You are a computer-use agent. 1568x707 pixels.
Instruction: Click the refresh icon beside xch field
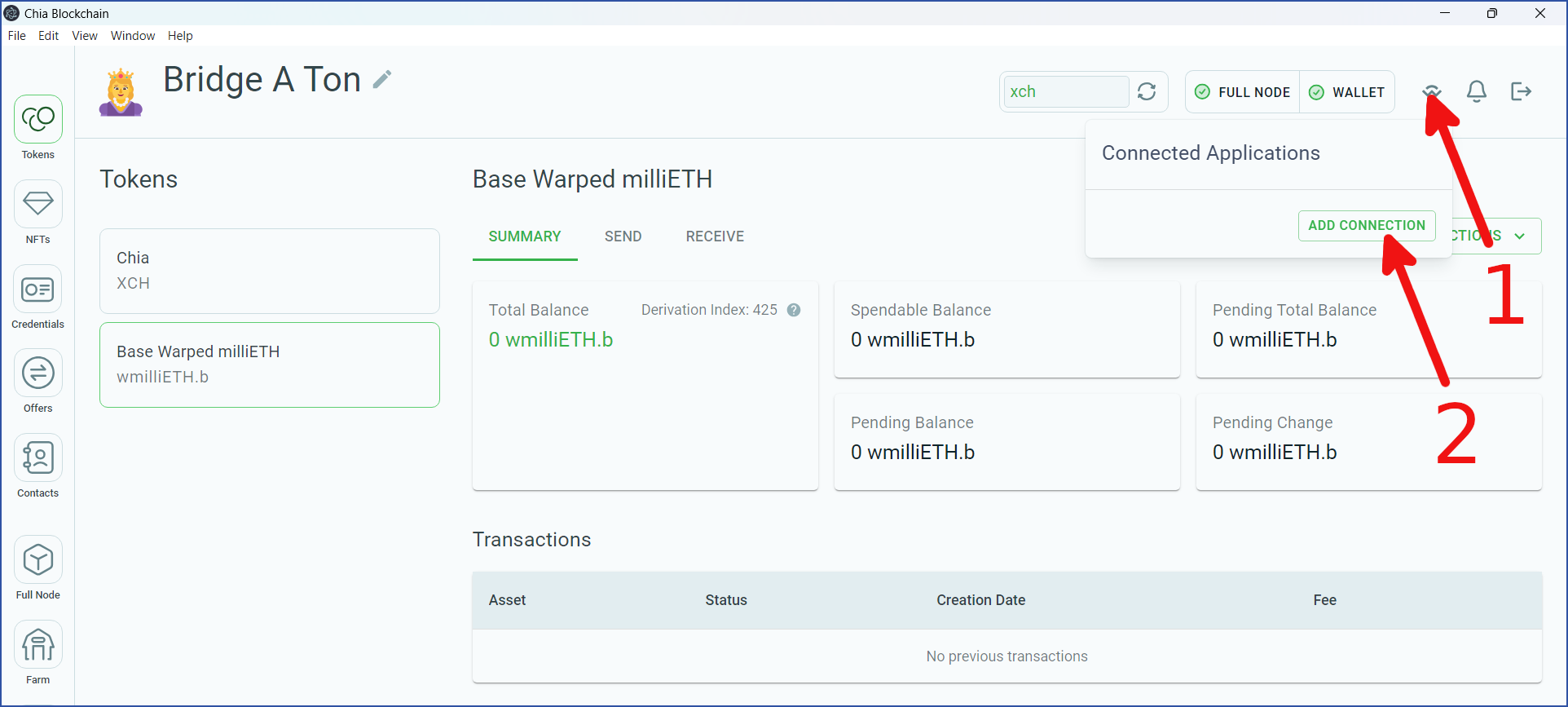pos(1147,91)
